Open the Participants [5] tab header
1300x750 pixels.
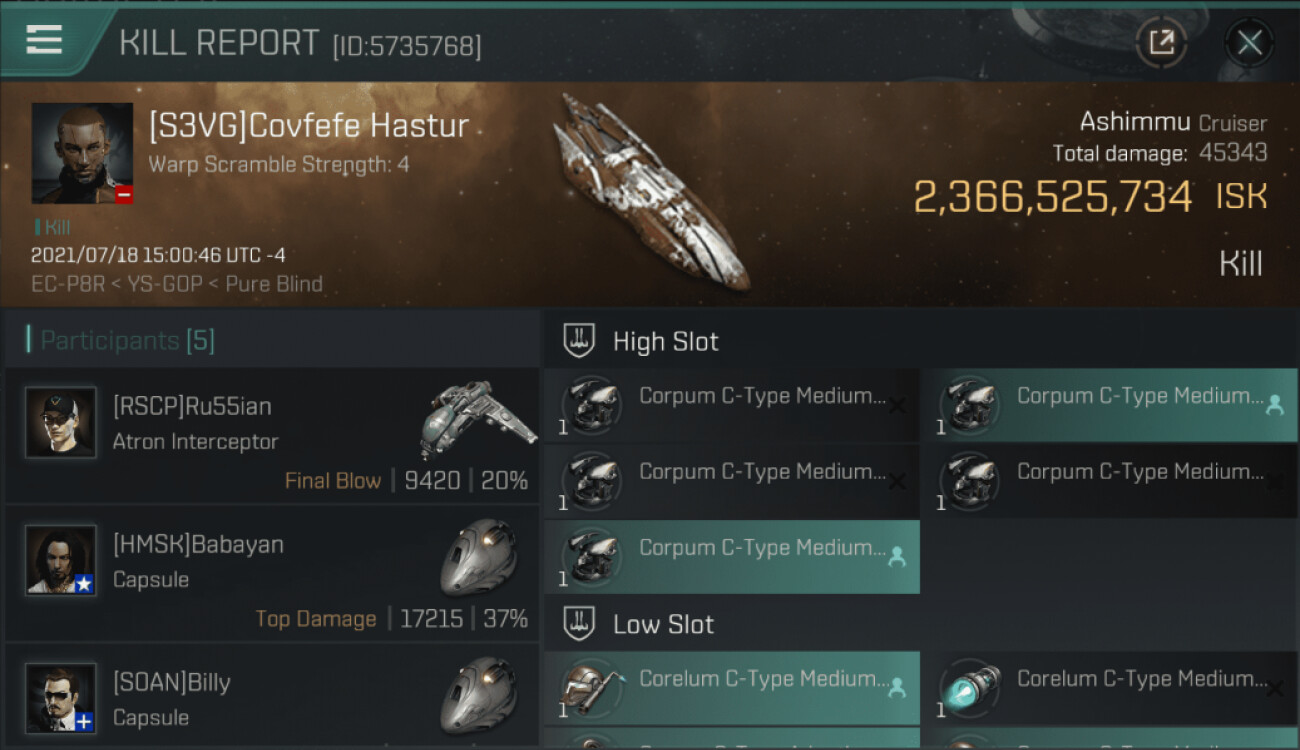click(127, 340)
